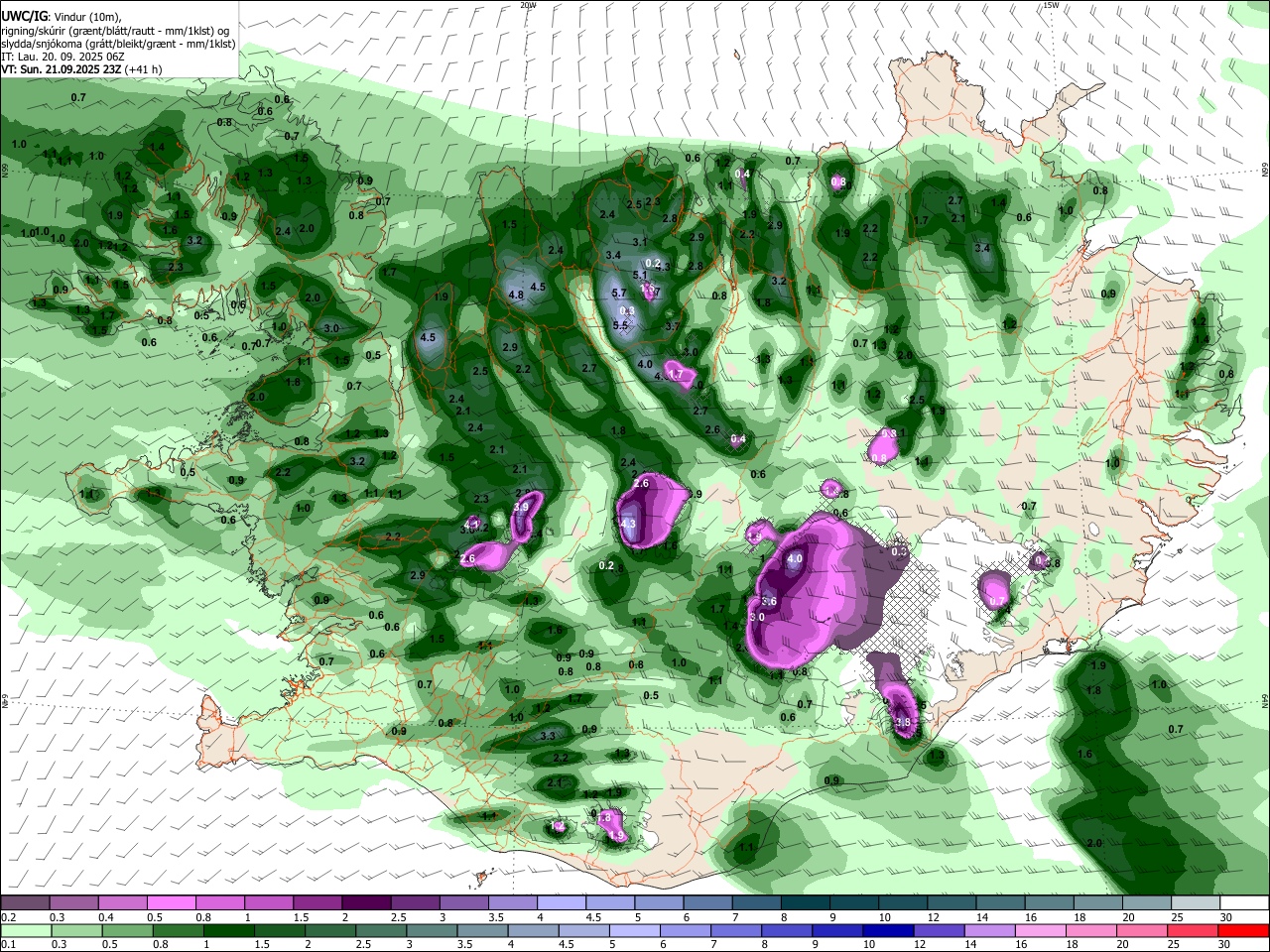1270x952 pixels.
Task: Click the '0.1' label in the bottom legend row
Action: [8, 944]
